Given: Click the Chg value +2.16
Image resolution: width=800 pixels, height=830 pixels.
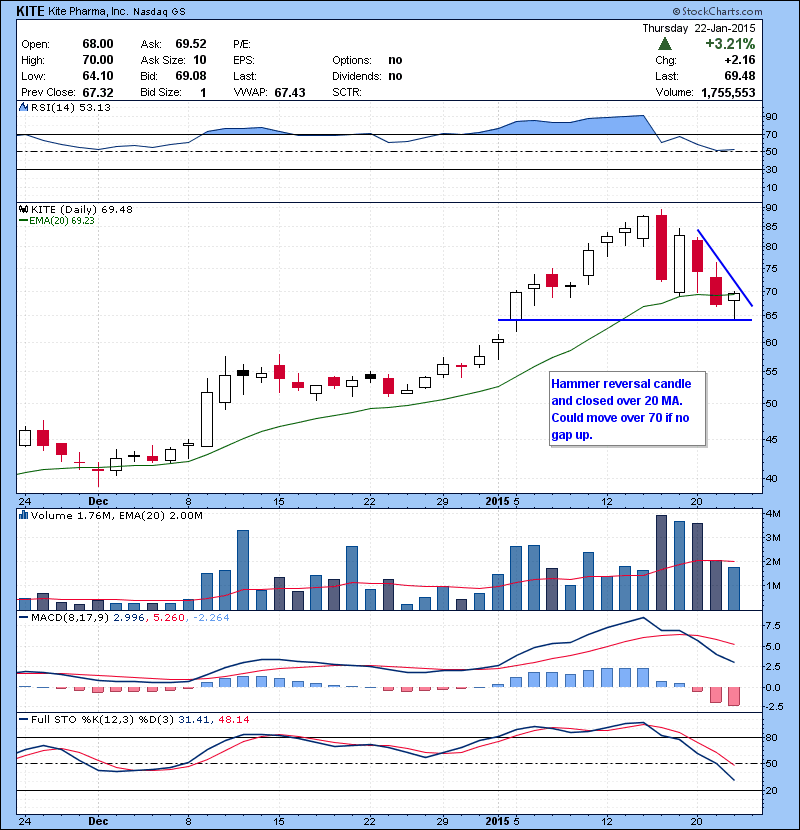Looking at the screenshot, I should pos(740,60).
